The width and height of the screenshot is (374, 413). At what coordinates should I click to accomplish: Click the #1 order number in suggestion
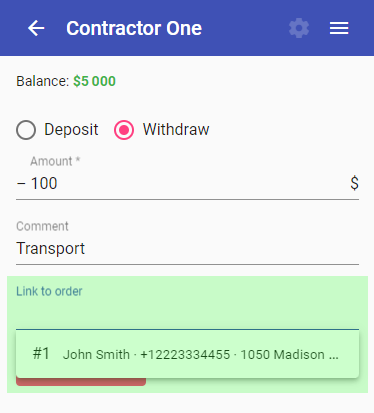point(41,353)
